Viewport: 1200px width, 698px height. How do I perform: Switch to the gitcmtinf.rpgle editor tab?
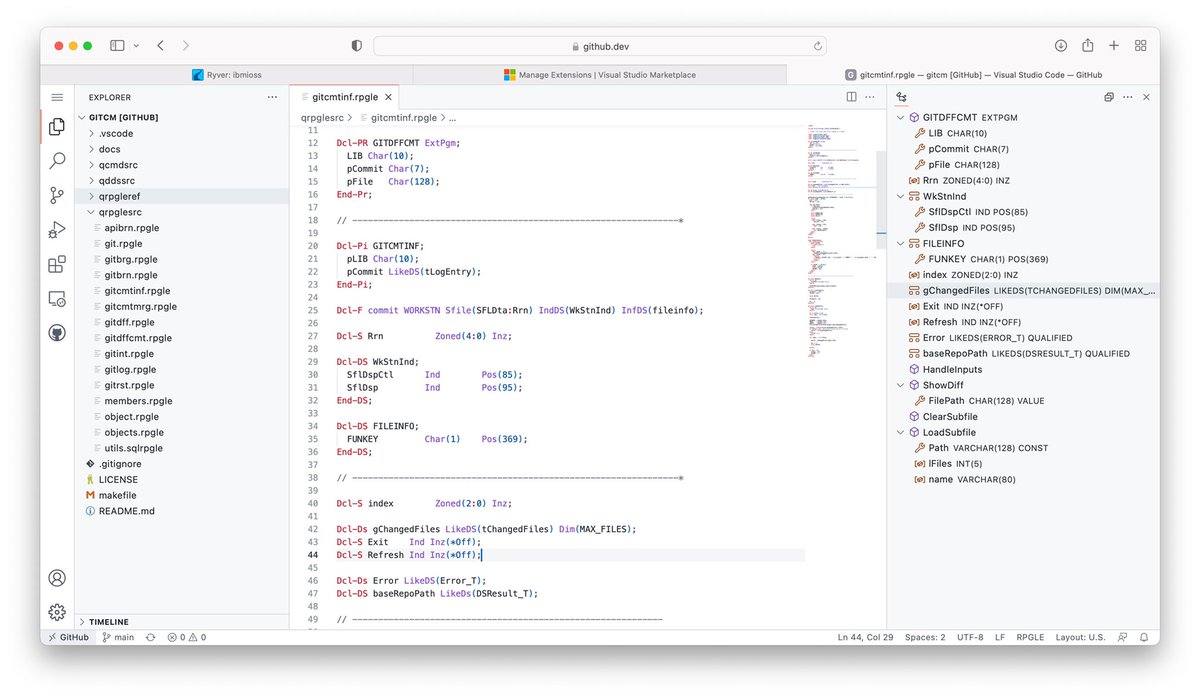tap(345, 96)
